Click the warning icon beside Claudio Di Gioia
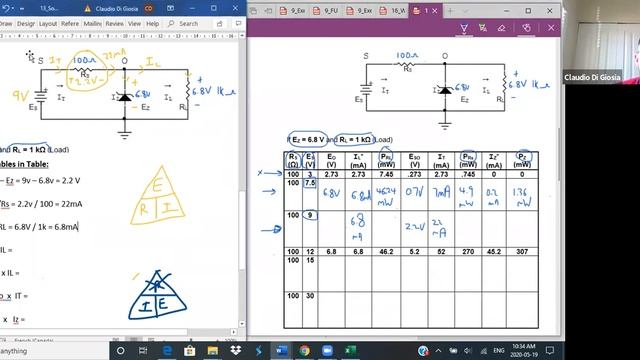Screen dimensions: 640x360 tap(87, 8)
